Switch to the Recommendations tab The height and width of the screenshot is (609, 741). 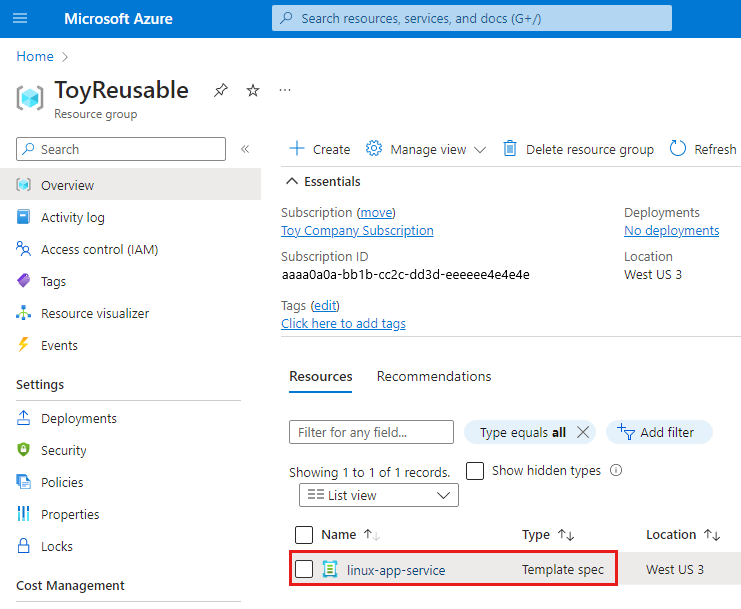tap(434, 377)
